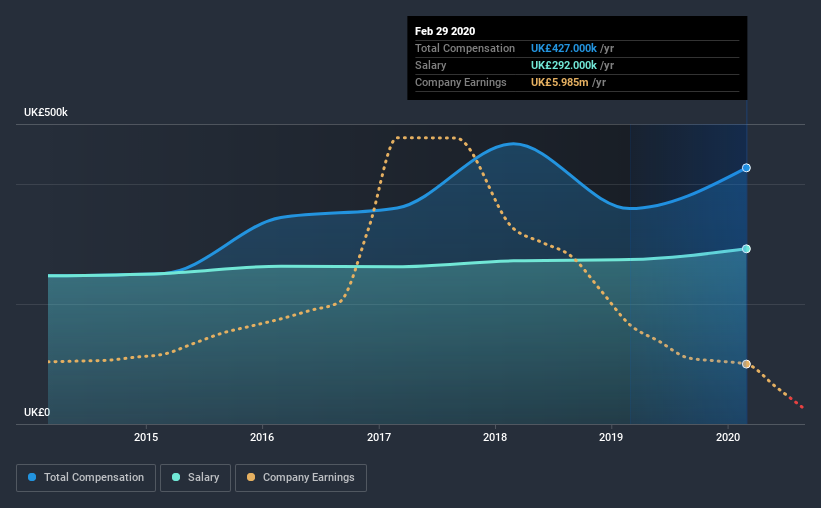The width and height of the screenshot is (821, 508).
Task: Click the 2015 x-axis label
Action: 146,437
